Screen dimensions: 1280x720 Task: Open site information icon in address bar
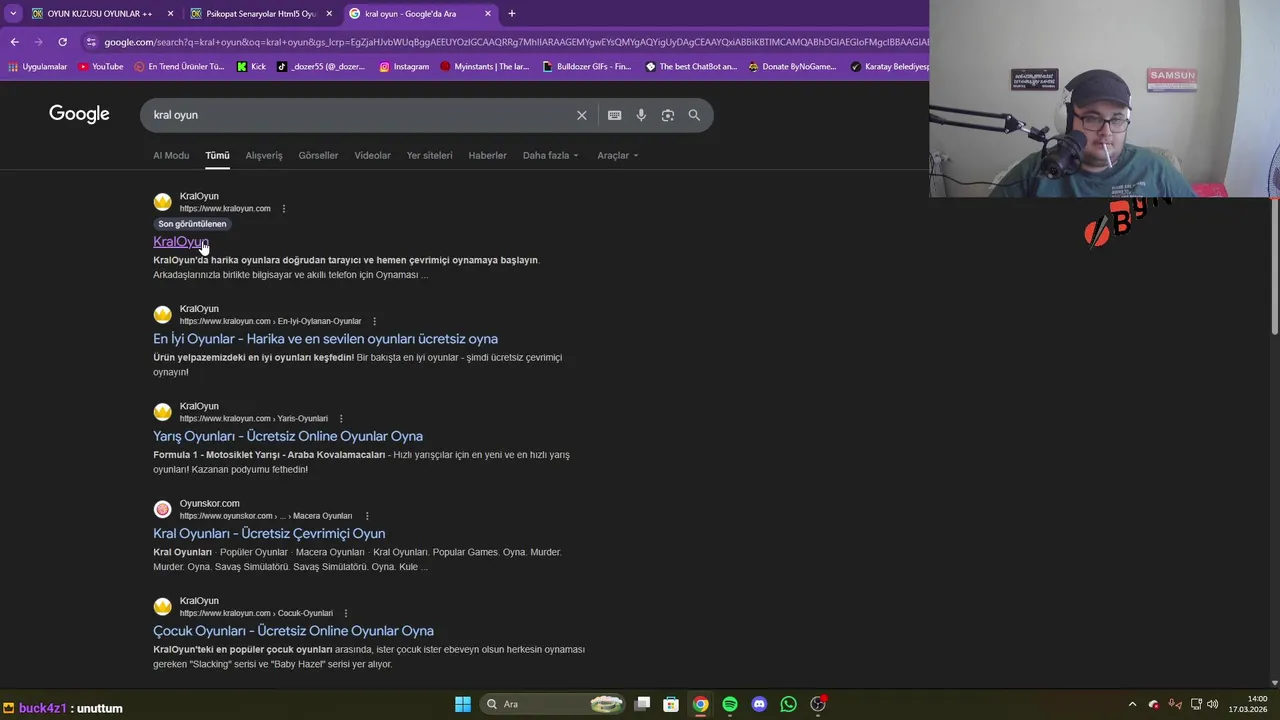[x=91, y=42]
